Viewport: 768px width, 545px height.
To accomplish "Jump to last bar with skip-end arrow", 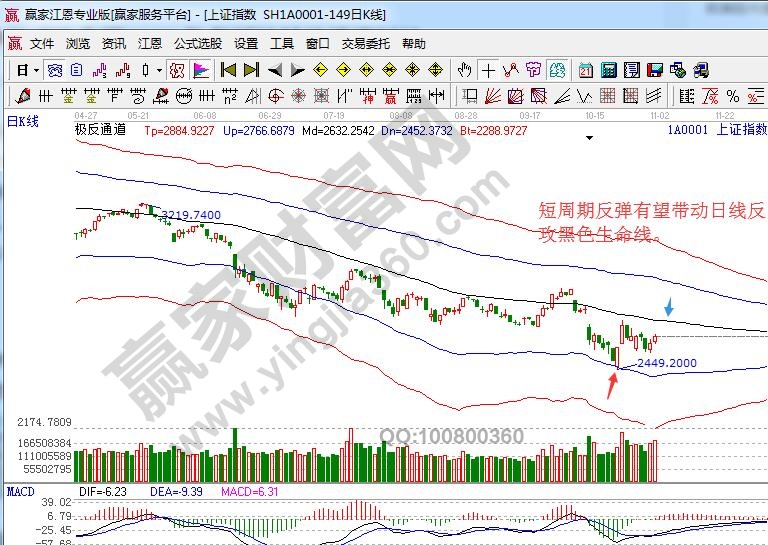I will tap(251, 70).
